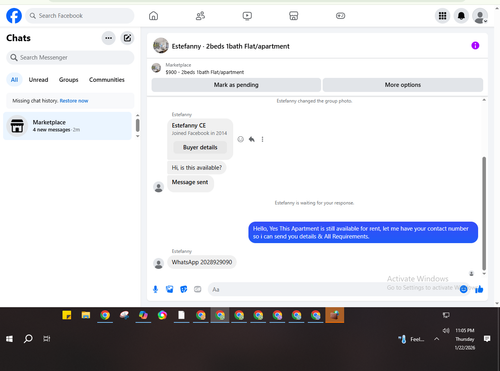This screenshot has height=371, width=500.
Task: Choose a GIF icon
Action: click(198, 289)
